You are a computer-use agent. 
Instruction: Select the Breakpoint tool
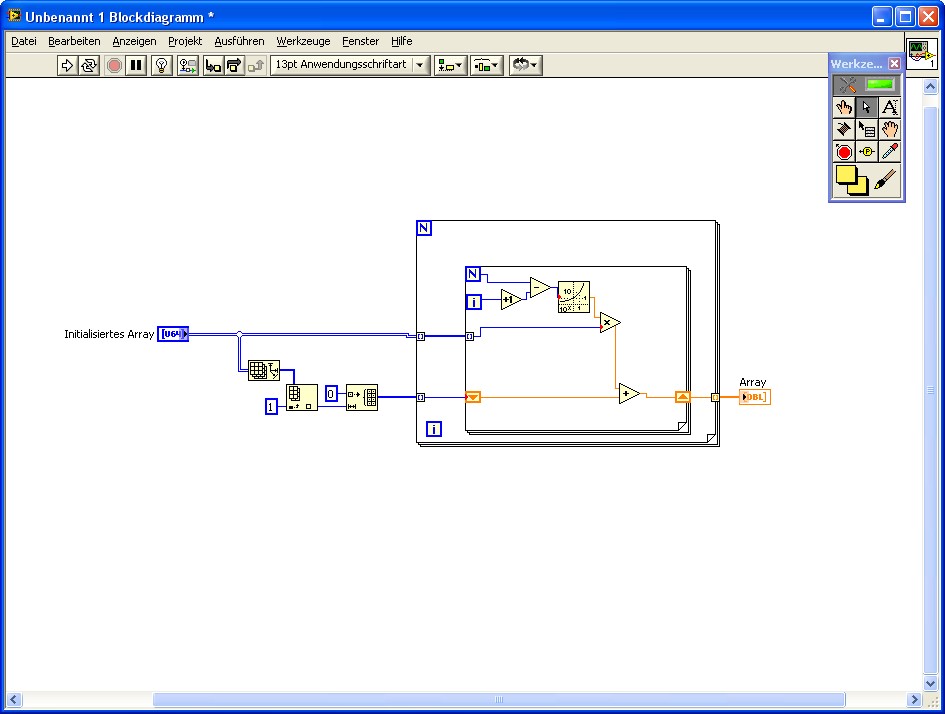[x=844, y=152]
